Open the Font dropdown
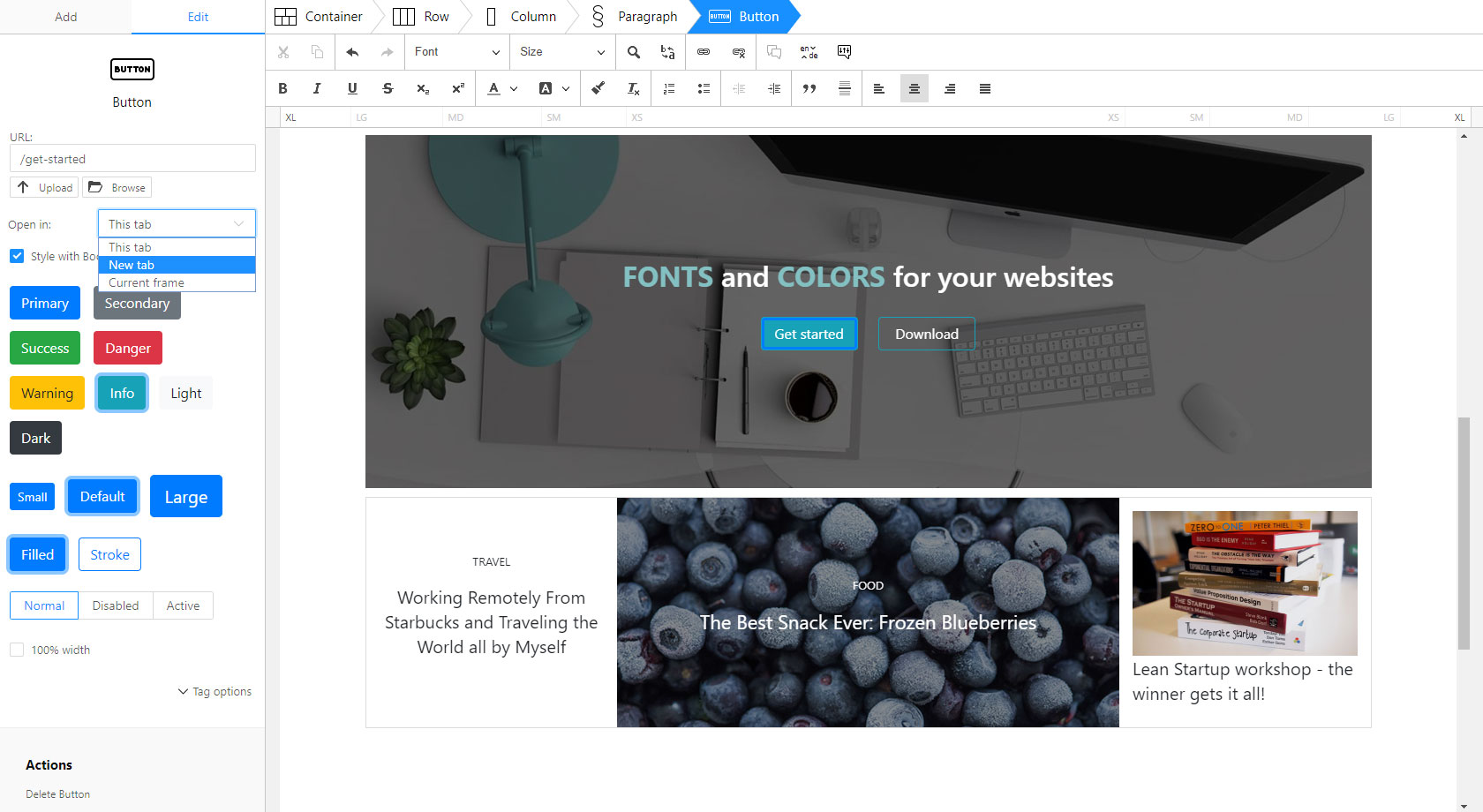Viewport: 1483px width, 812px height. pos(457,52)
